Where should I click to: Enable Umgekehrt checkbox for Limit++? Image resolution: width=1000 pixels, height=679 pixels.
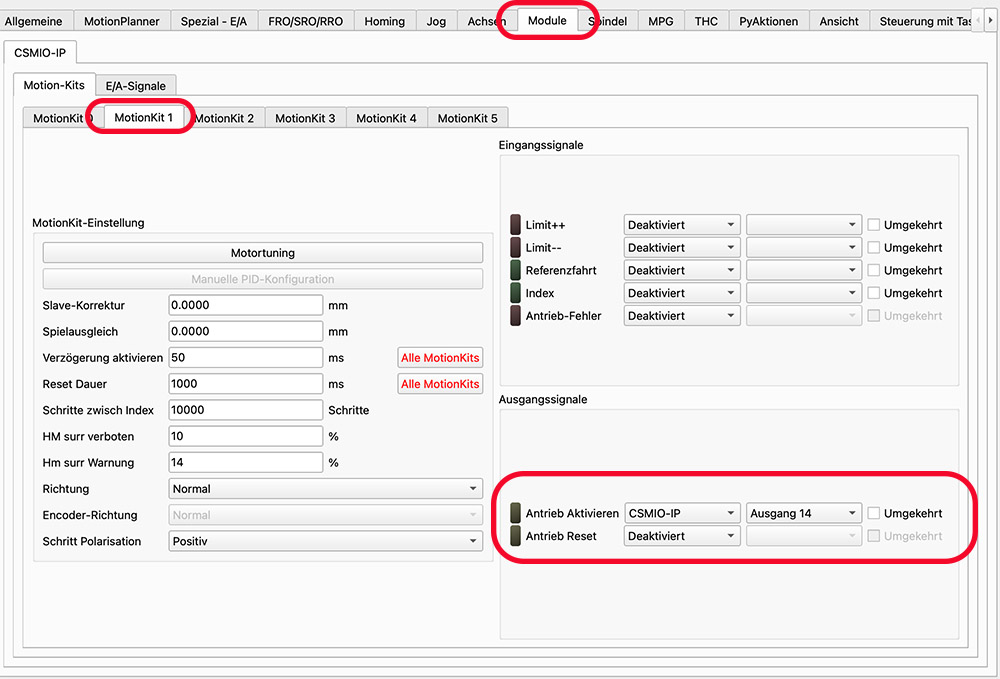tap(874, 225)
